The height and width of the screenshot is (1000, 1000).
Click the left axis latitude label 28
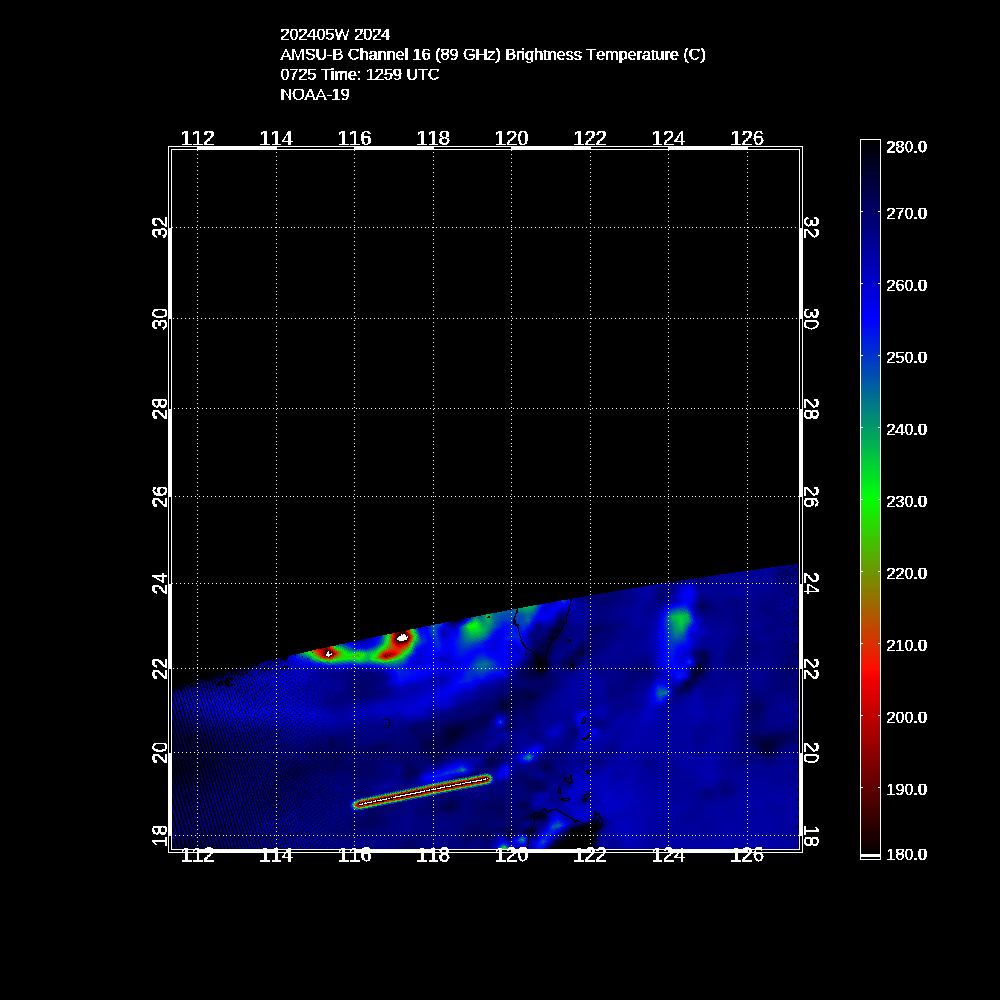pyautogui.click(x=160, y=410)
